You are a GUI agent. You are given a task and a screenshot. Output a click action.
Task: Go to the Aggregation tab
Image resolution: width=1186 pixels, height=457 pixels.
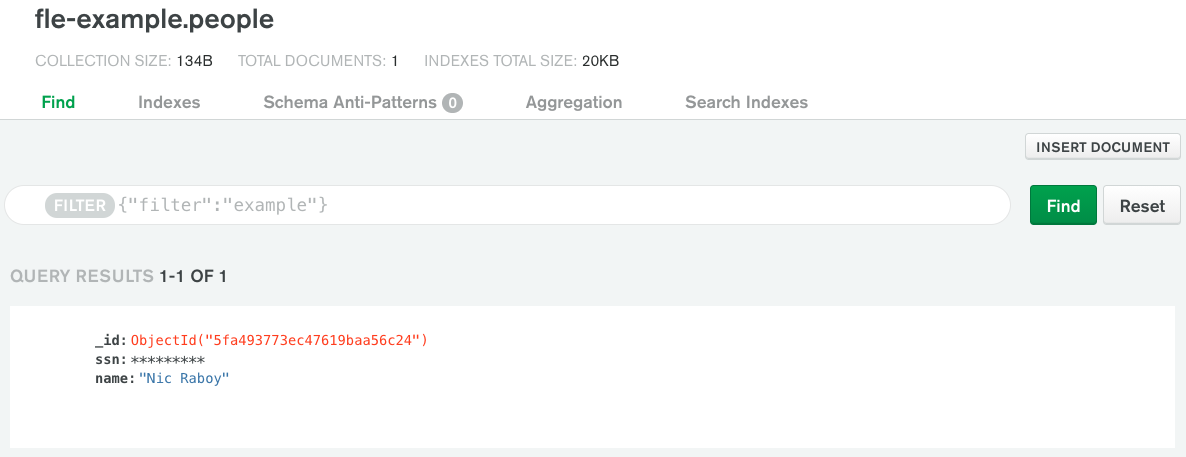pos(574,102)
